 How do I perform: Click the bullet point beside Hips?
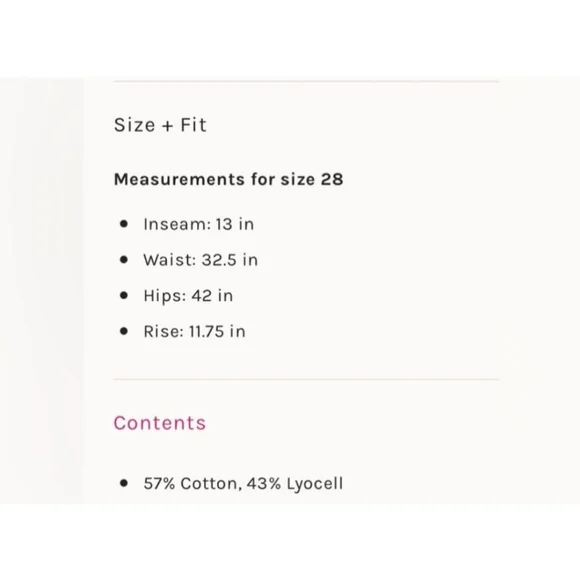124,295
